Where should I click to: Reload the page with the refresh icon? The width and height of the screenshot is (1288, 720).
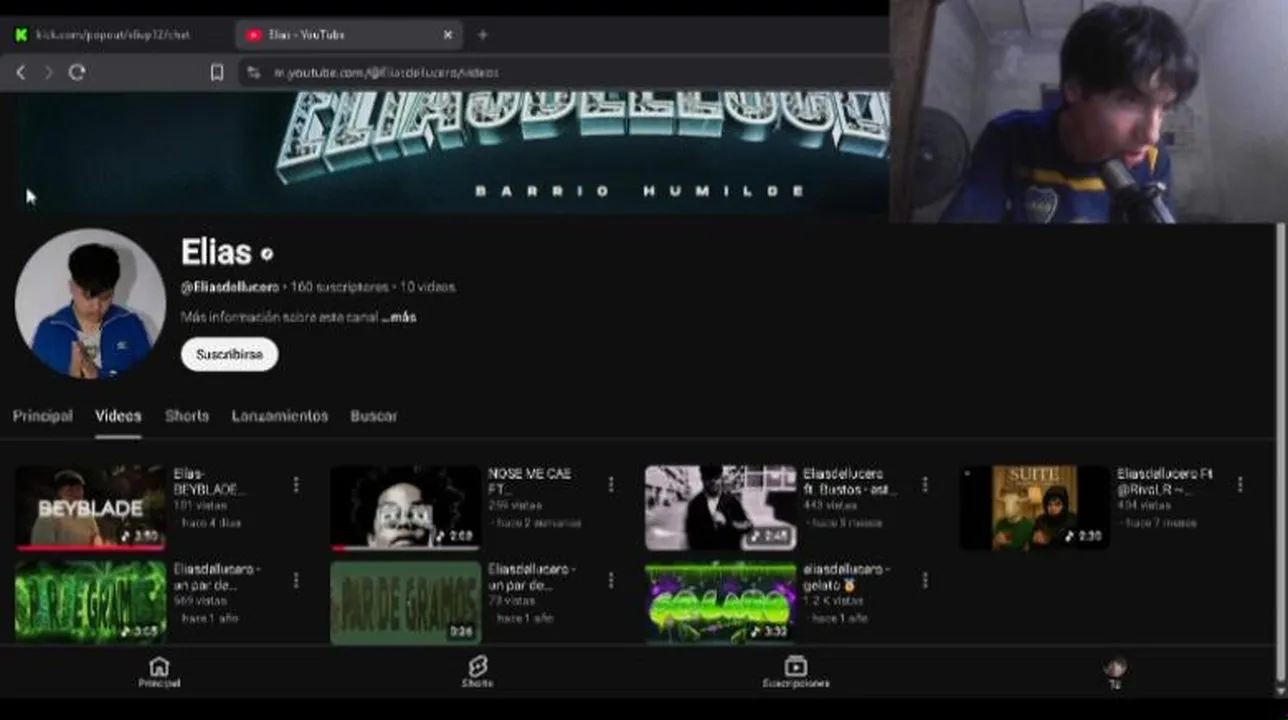point(77,72)
